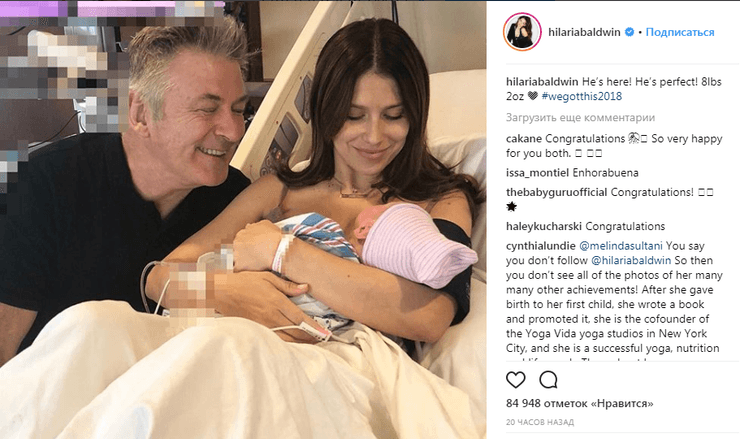
Task: Open cakane commenter profile
Action: (524, 139)
